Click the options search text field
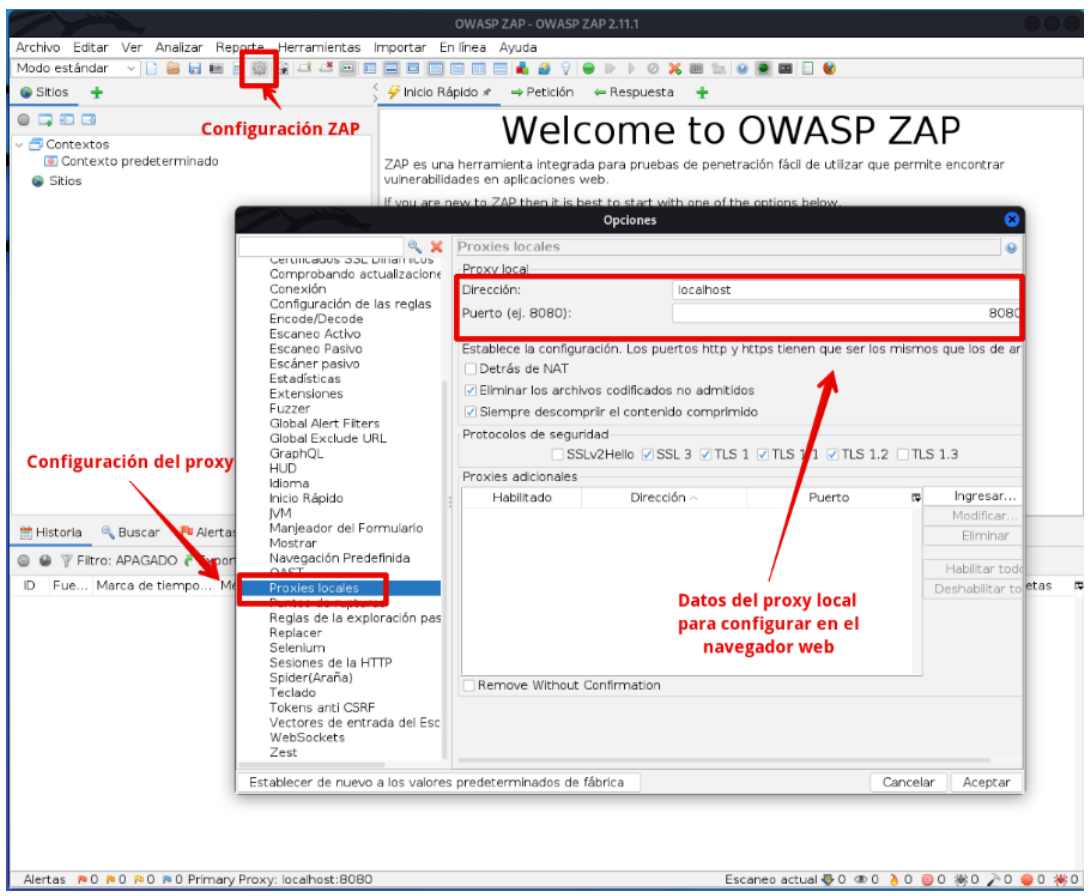The image size is (1090, 896). pos(321,247)
